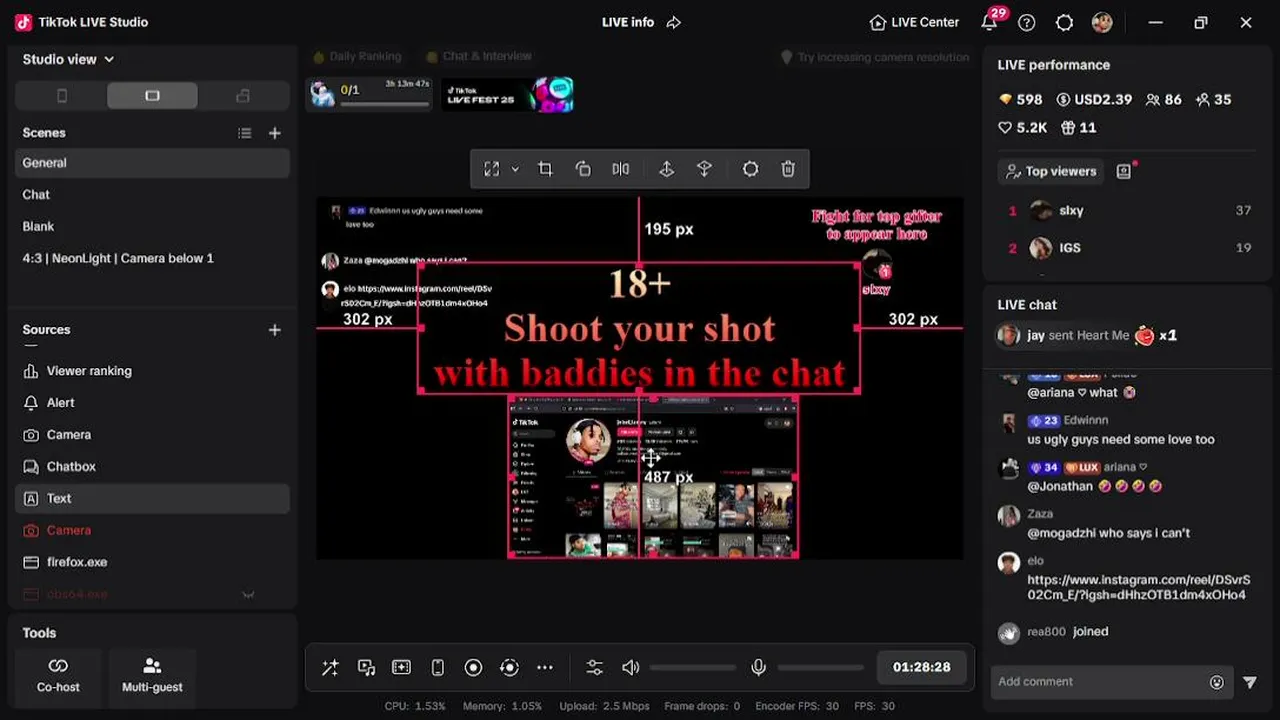Click the 0/1 goal progress widget

click(x=369, y=95)
